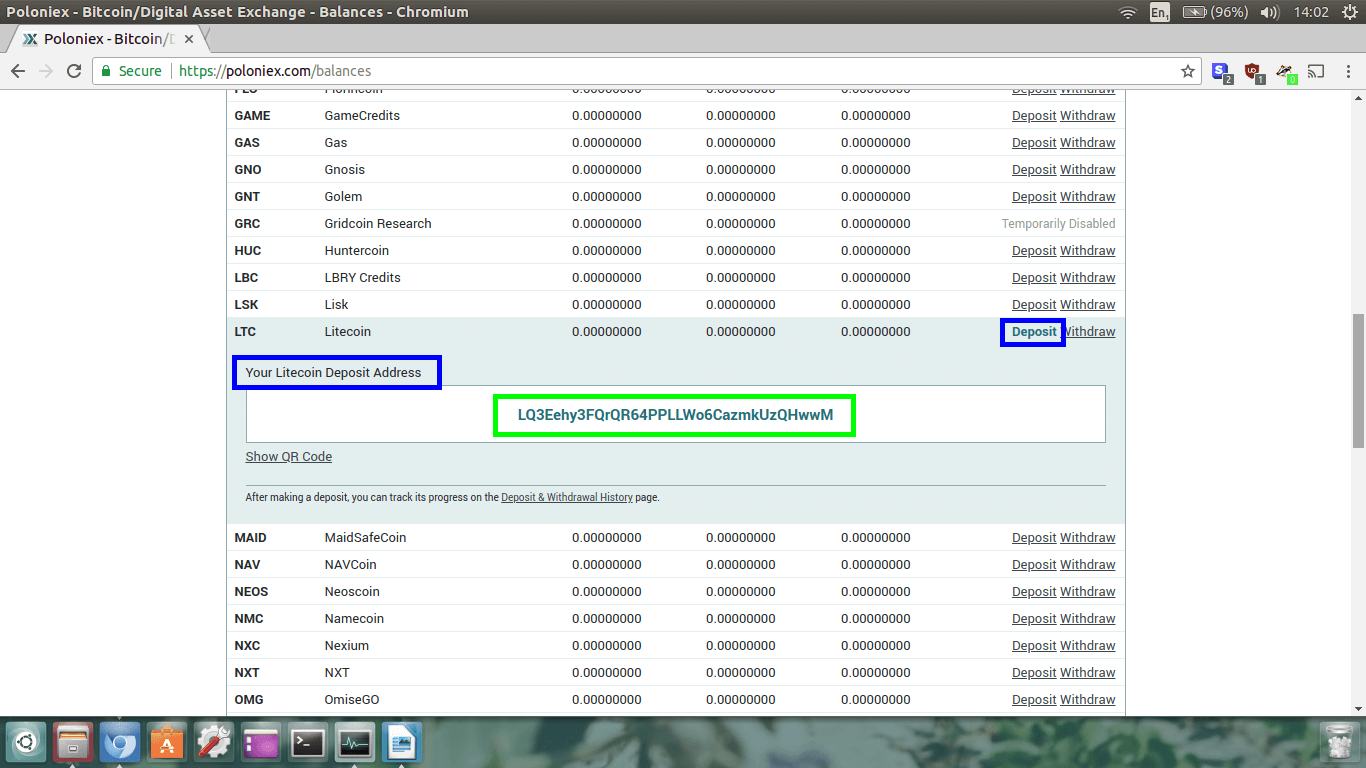This screenshot has width=1366, height=768.
Task: Click Withdraw in the Lisk row
Action: (1088, 305)
